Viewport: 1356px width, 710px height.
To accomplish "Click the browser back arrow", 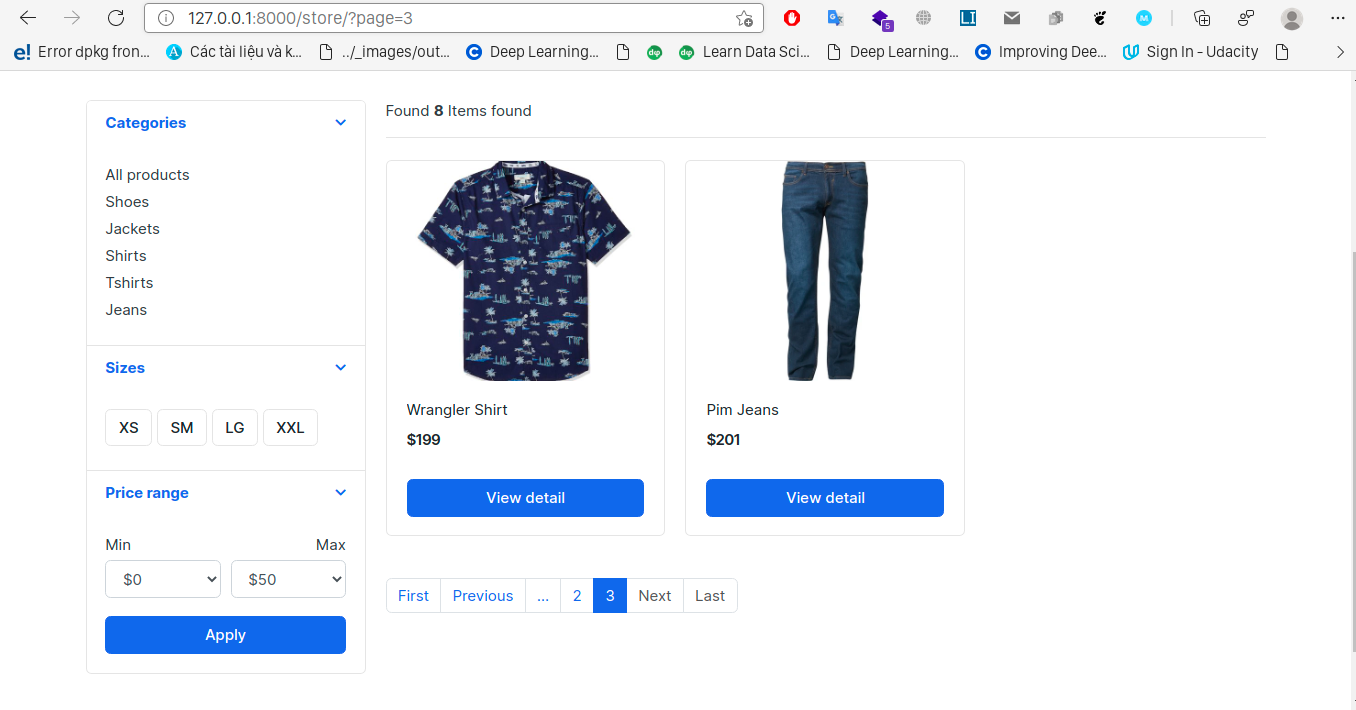I will click(28, 18).
